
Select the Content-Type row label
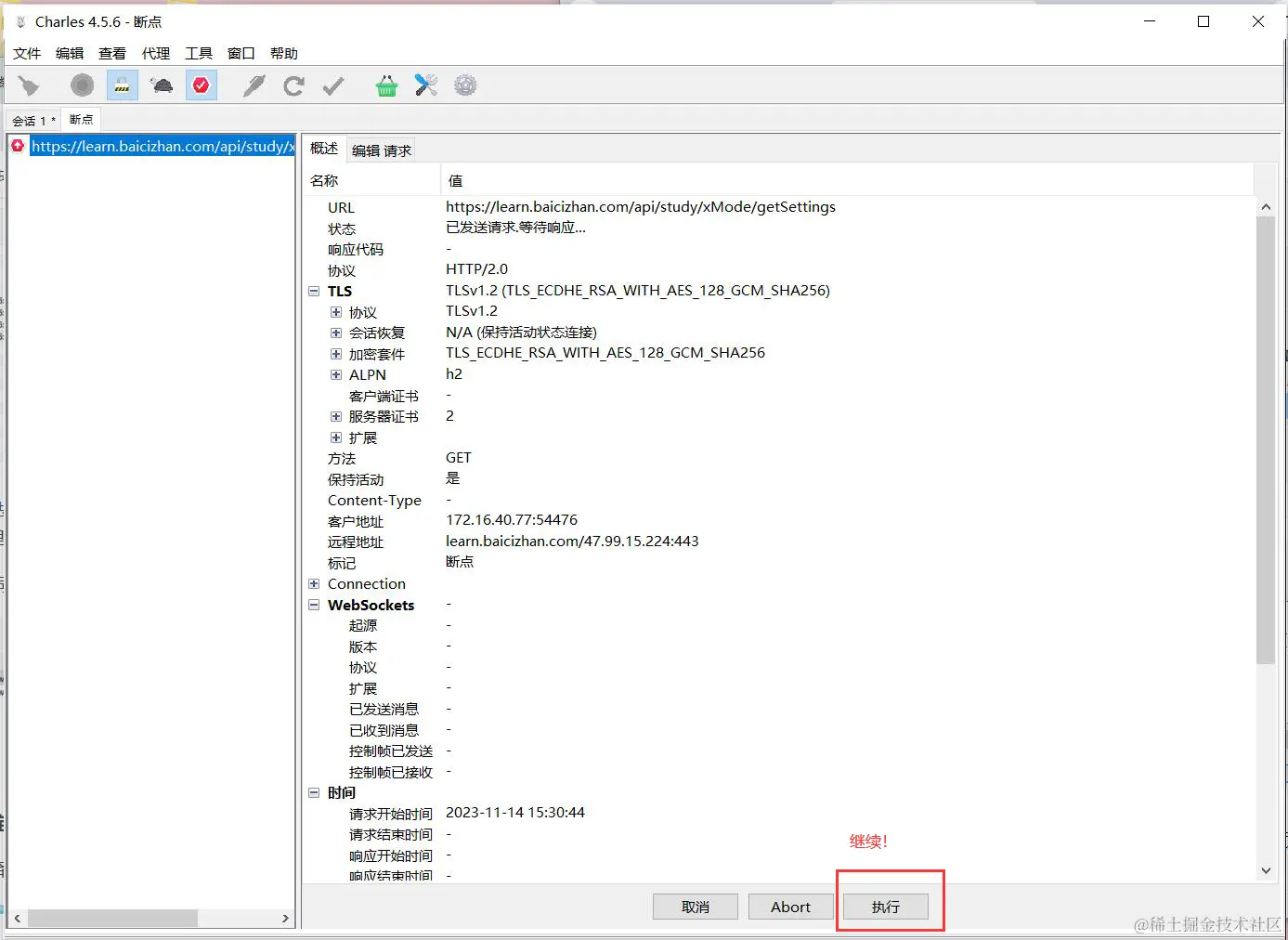[374, 500]
